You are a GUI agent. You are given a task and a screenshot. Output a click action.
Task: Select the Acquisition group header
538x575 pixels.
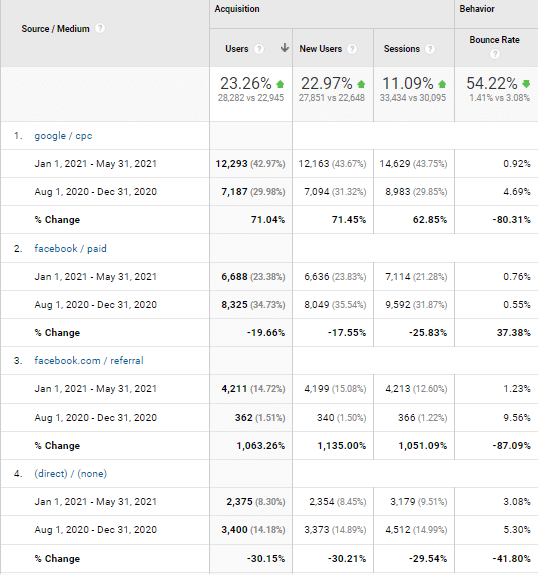237,9
